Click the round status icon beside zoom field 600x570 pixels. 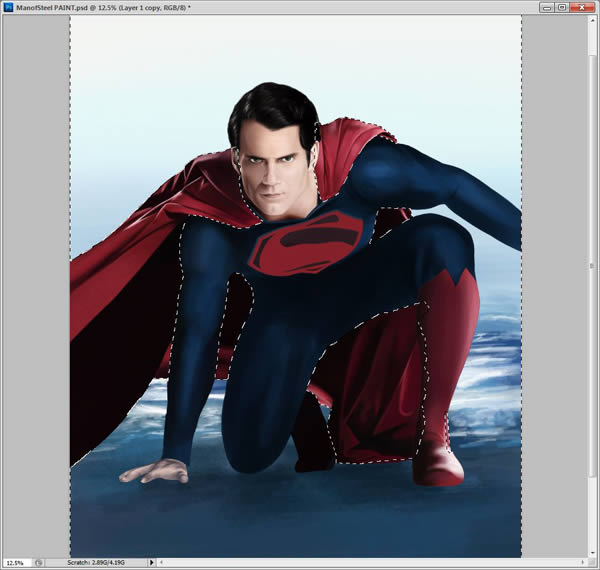[x=38, y=563]
